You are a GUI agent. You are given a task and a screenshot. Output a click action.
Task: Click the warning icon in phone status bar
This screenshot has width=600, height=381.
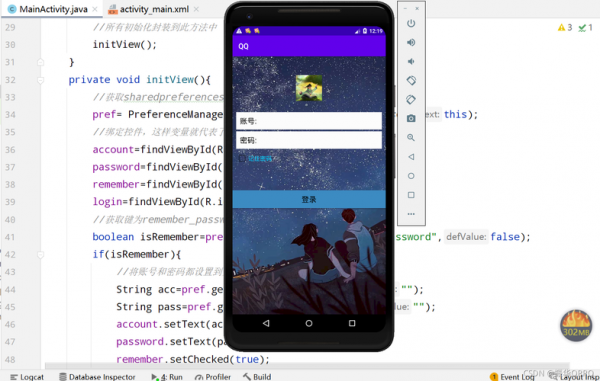coord(239,31)
